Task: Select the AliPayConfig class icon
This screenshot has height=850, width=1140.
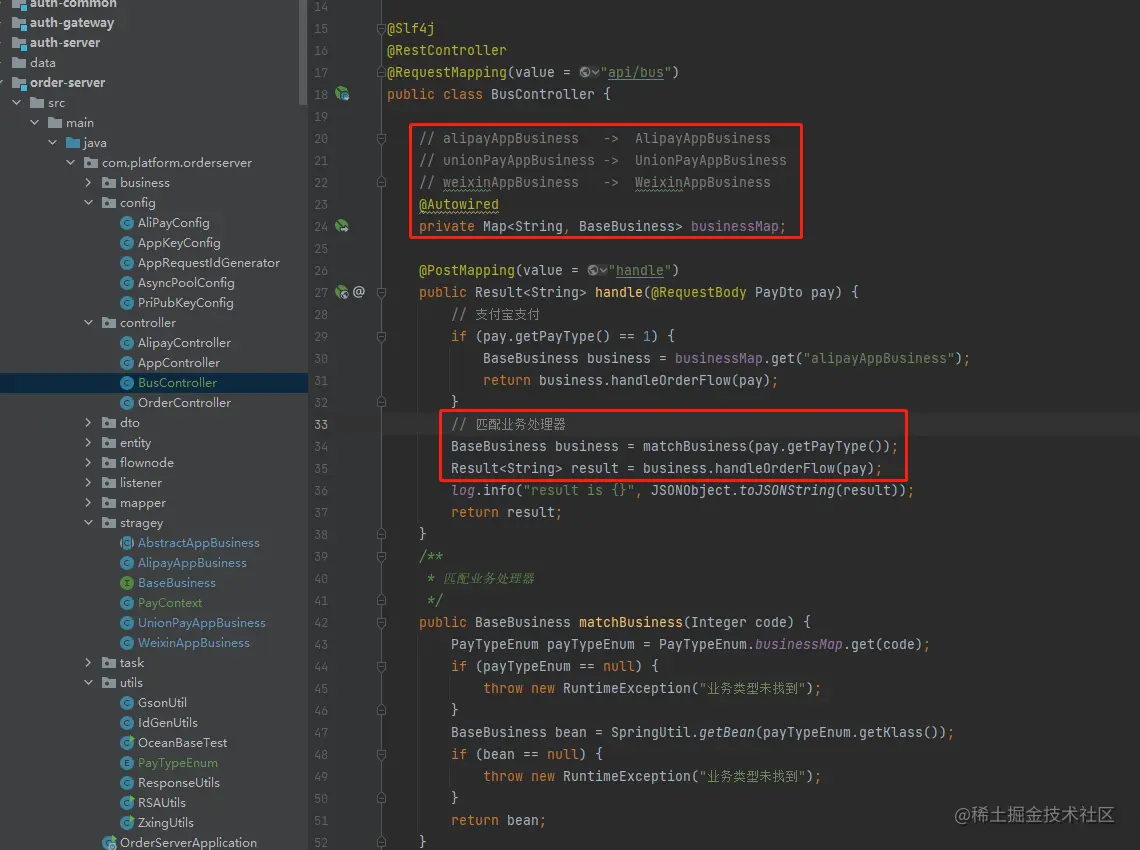Action: pos(127,223)
